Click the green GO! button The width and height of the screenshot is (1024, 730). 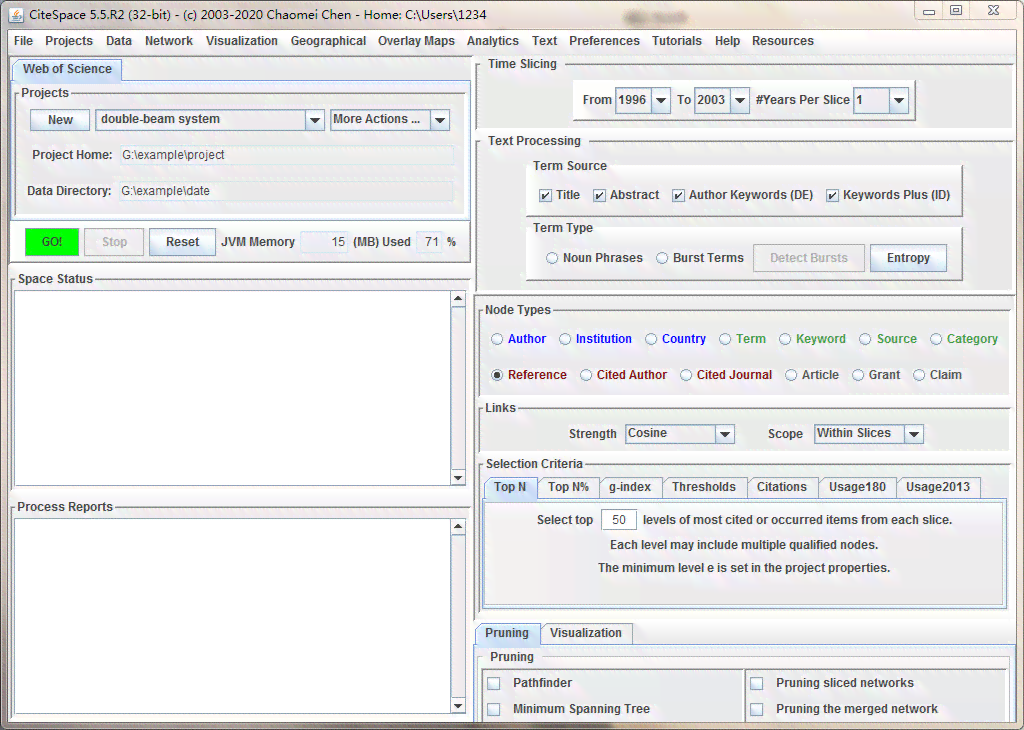pos(52,242)
